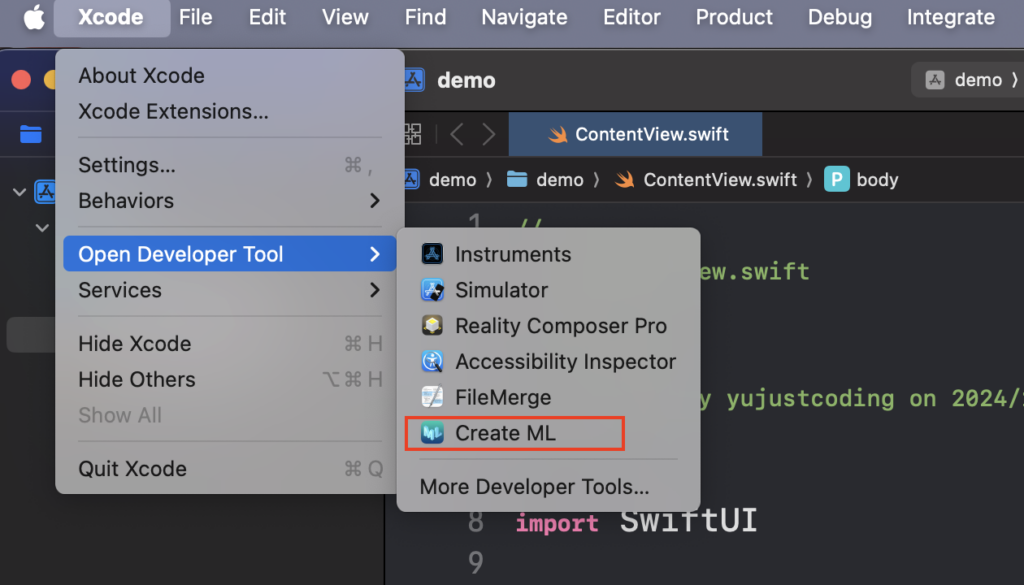Click More Developer Tools…

(x=534, y=487)
